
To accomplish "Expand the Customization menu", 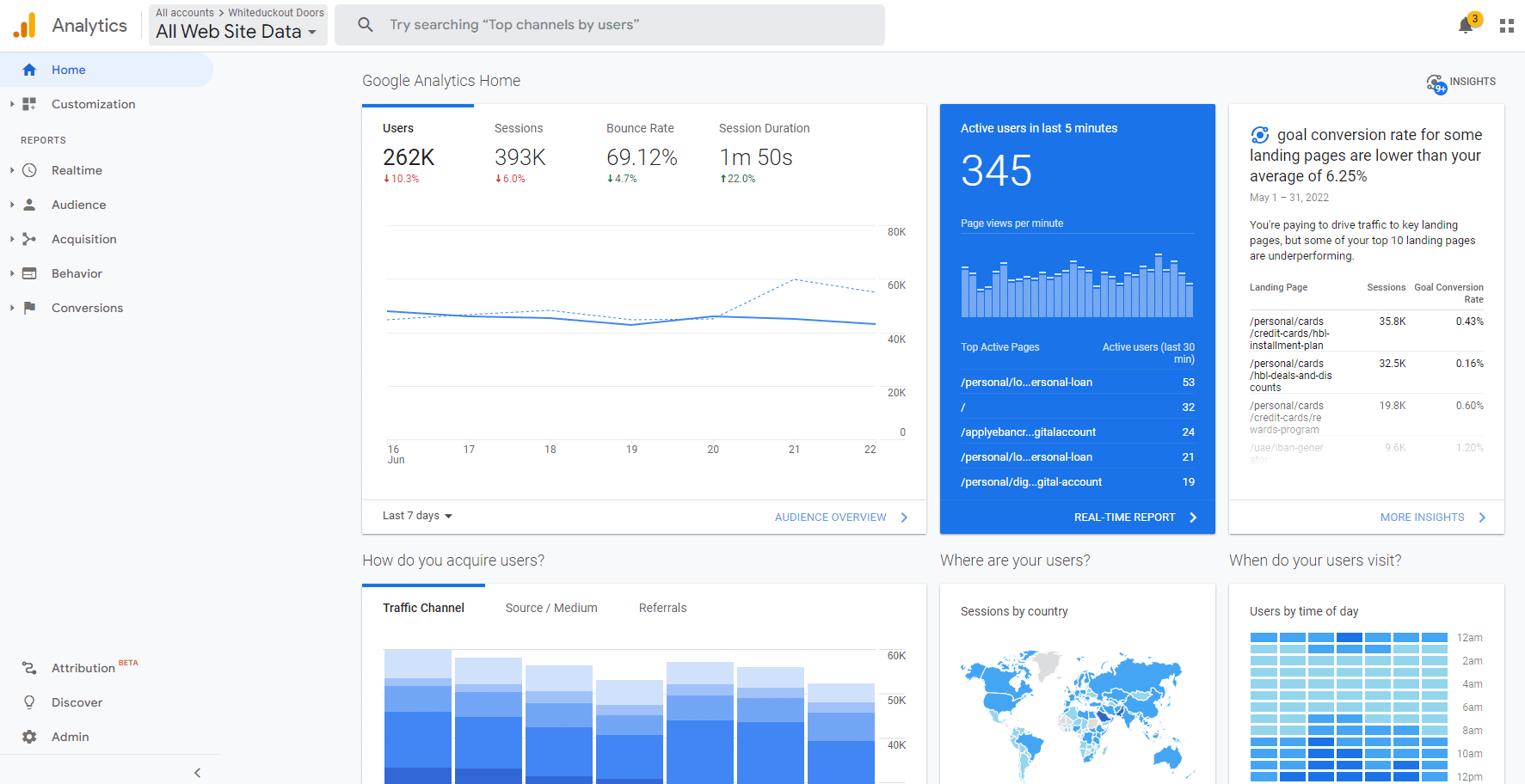I will pyautogui.click(x=12, y=104).
